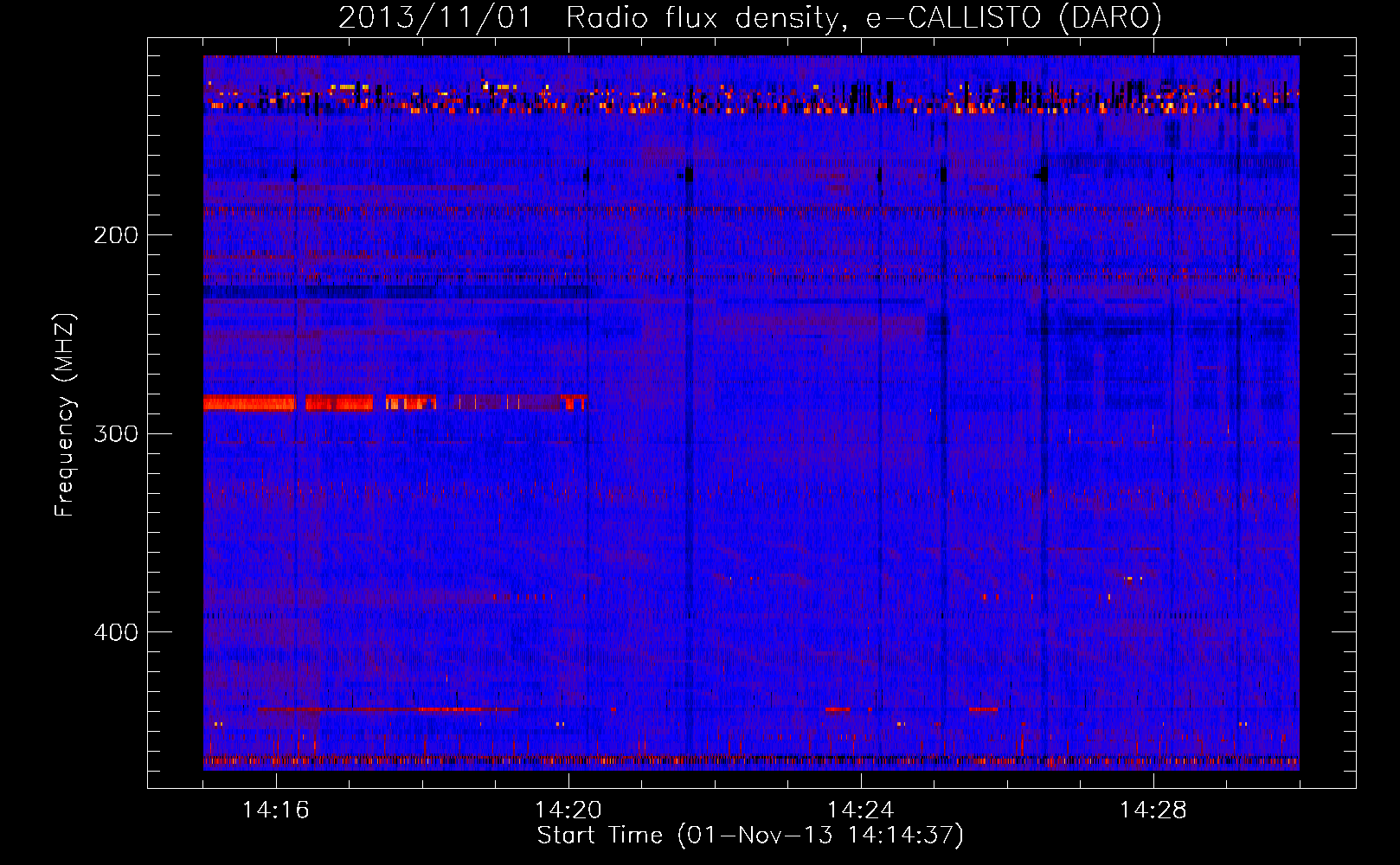Click the plot title "2013/11/01 Radio flux density, e-CALLISTO (DARO)"
The image size is (1400, 865).
tap(750, 17)
